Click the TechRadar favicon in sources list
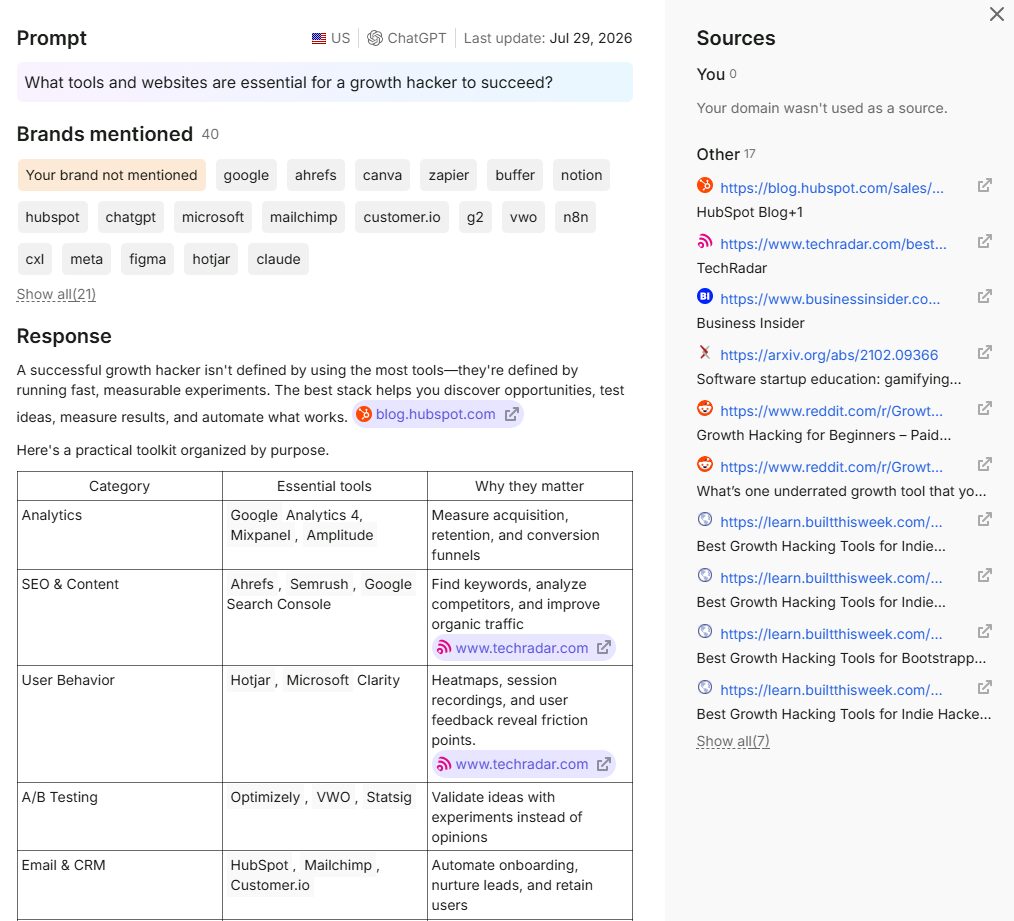The image size is (1014, 921). 705,242
